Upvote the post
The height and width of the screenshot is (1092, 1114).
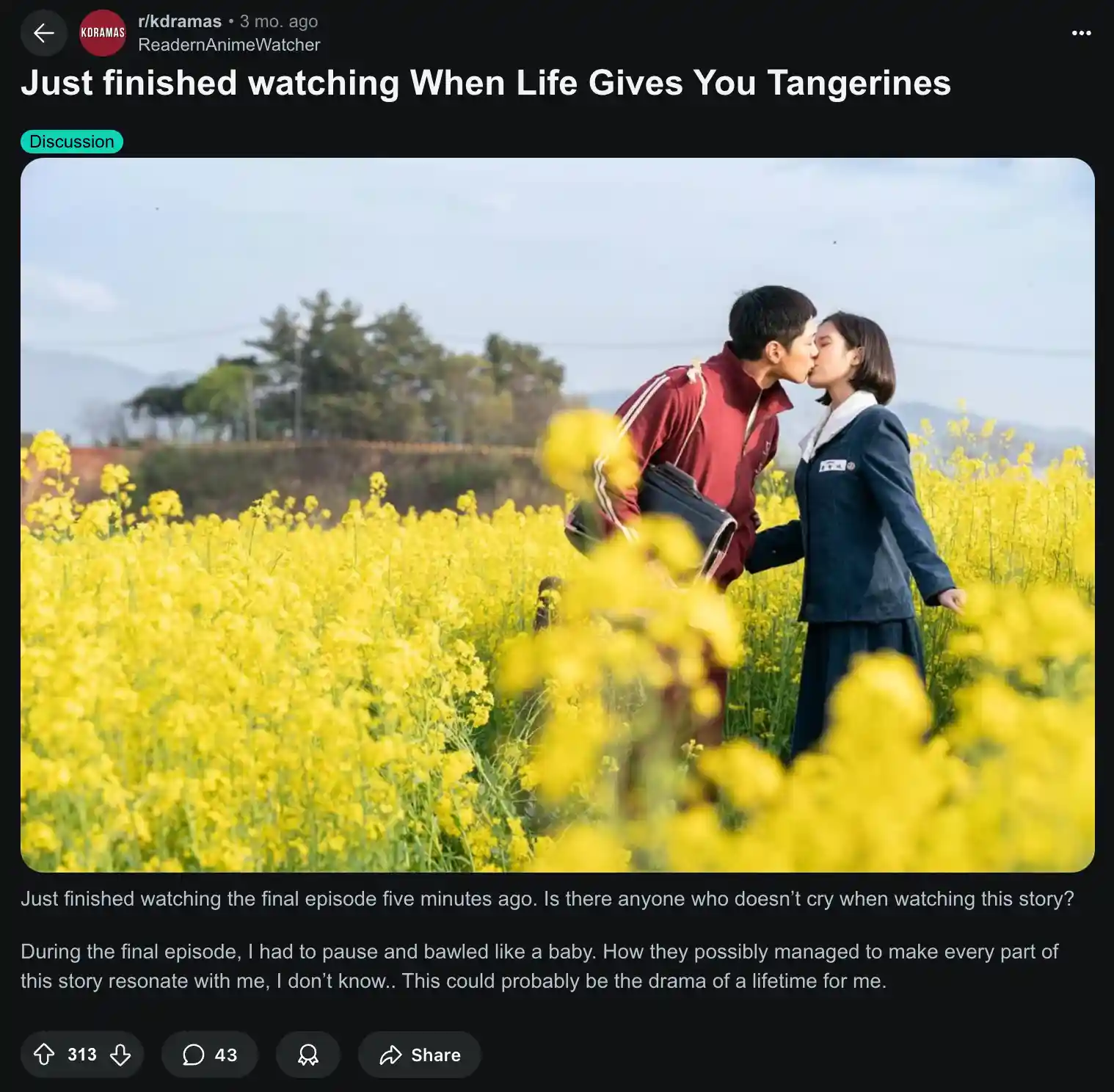click(x=44, y=1055)
